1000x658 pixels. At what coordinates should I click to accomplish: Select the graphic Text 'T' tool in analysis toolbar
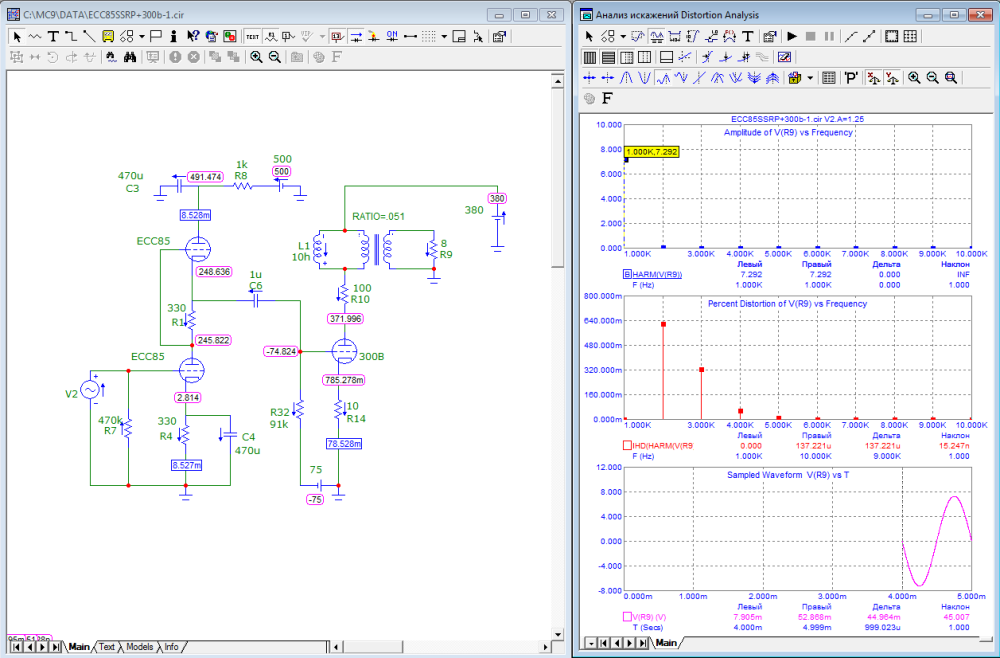(x=747, y=36)
